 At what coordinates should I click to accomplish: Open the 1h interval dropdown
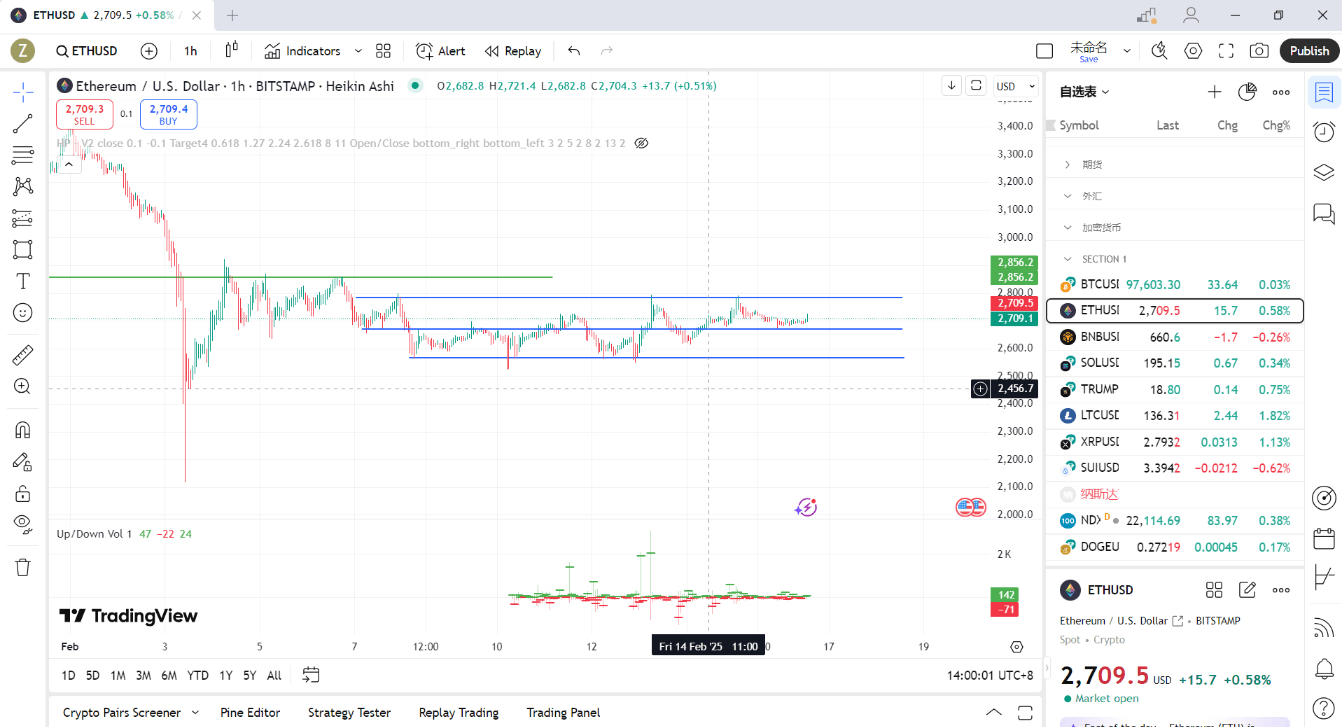191,51
